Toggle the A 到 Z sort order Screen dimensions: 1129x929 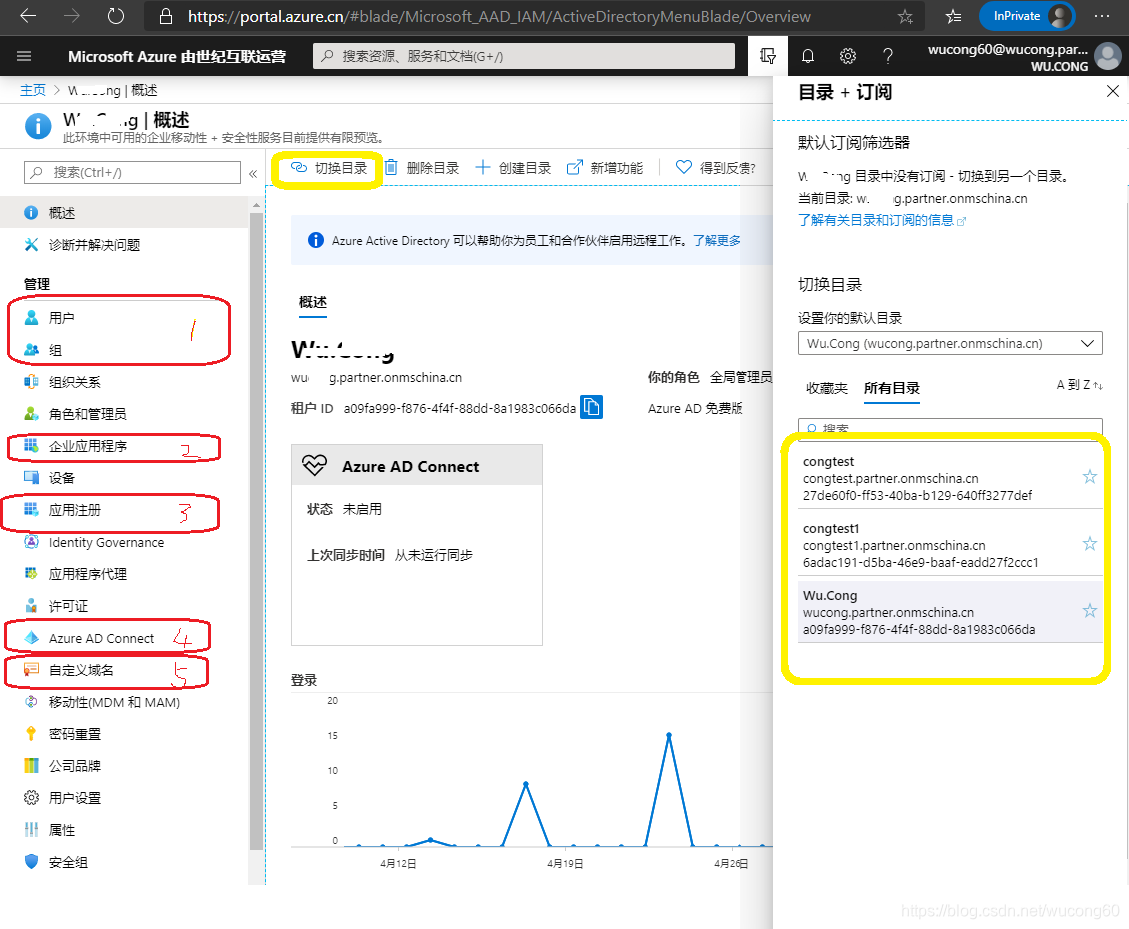(1079, 385)
